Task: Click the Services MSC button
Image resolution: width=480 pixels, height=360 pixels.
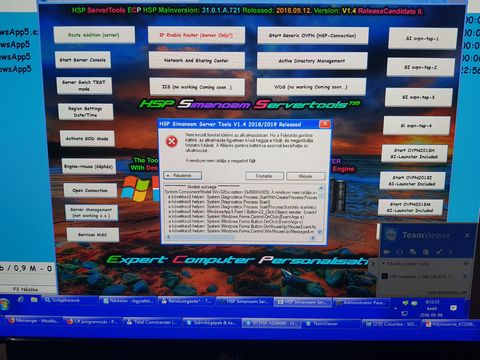Action: coord(93,235)
